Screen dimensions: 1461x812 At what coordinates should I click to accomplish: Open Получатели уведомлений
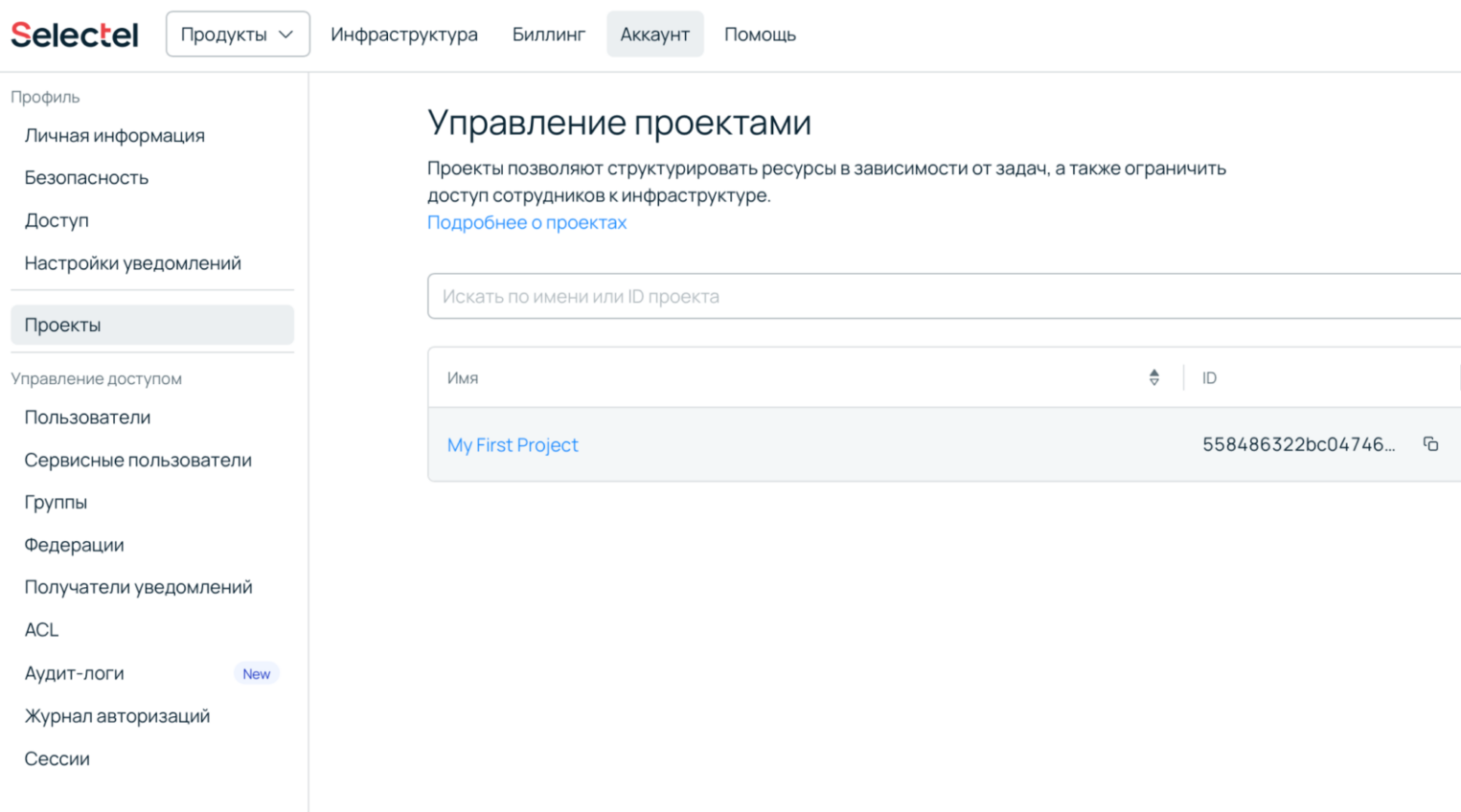(x=139, y=587)
